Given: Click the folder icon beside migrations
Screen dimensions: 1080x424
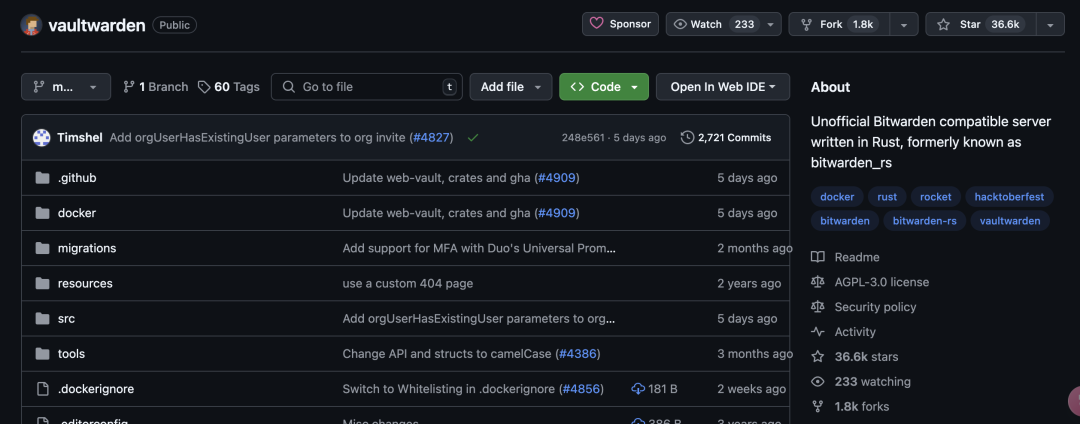Looking at the screenshot, I should 43,248.
